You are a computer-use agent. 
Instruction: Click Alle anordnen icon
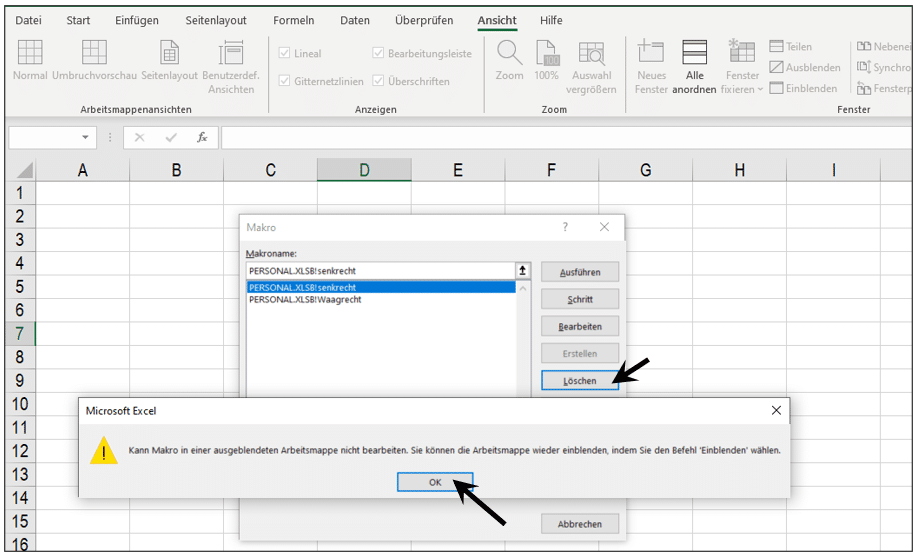695,53
